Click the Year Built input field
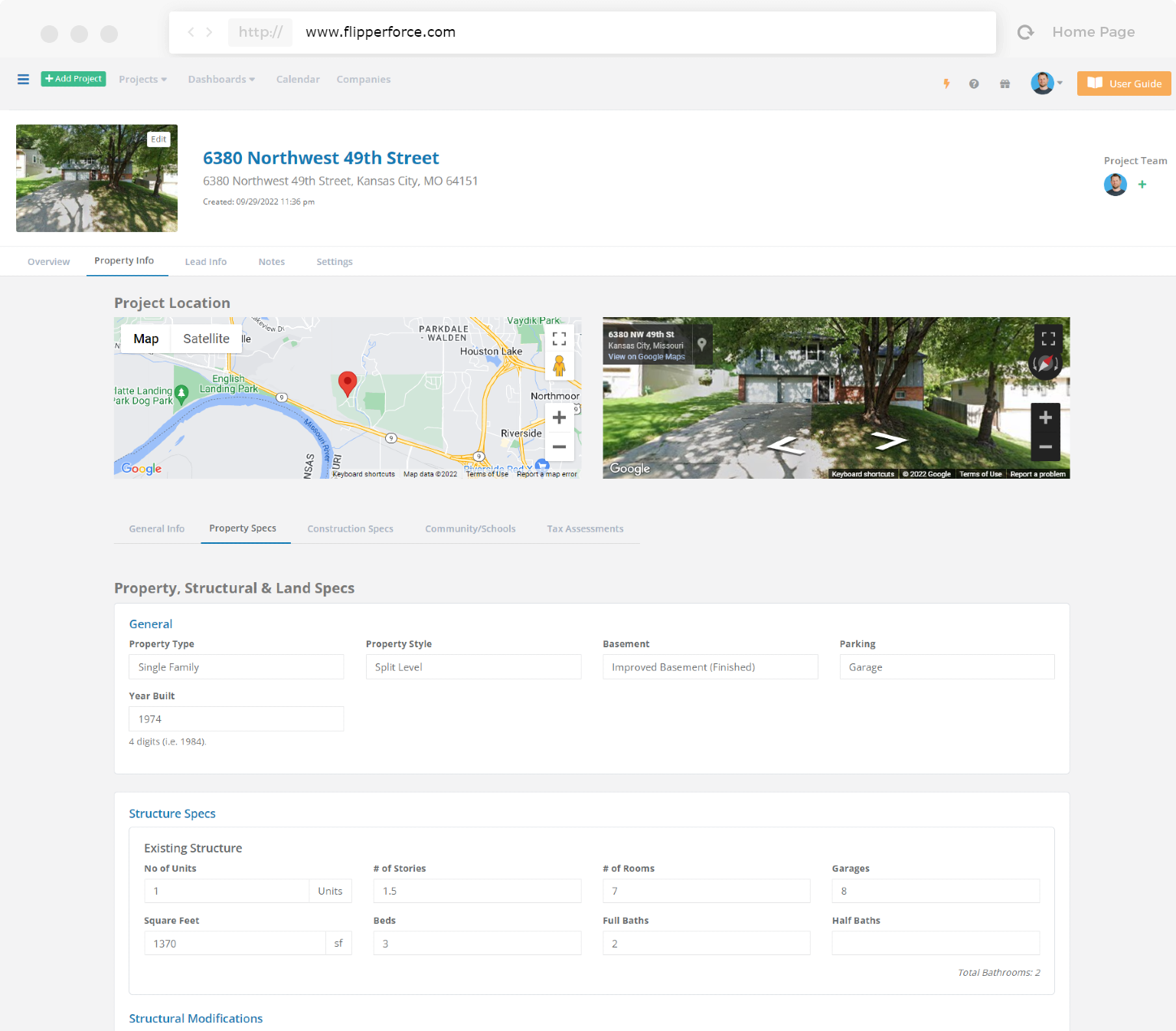Image resolution: width=1176 pixels, height=1031 pixels. (236, 718)
